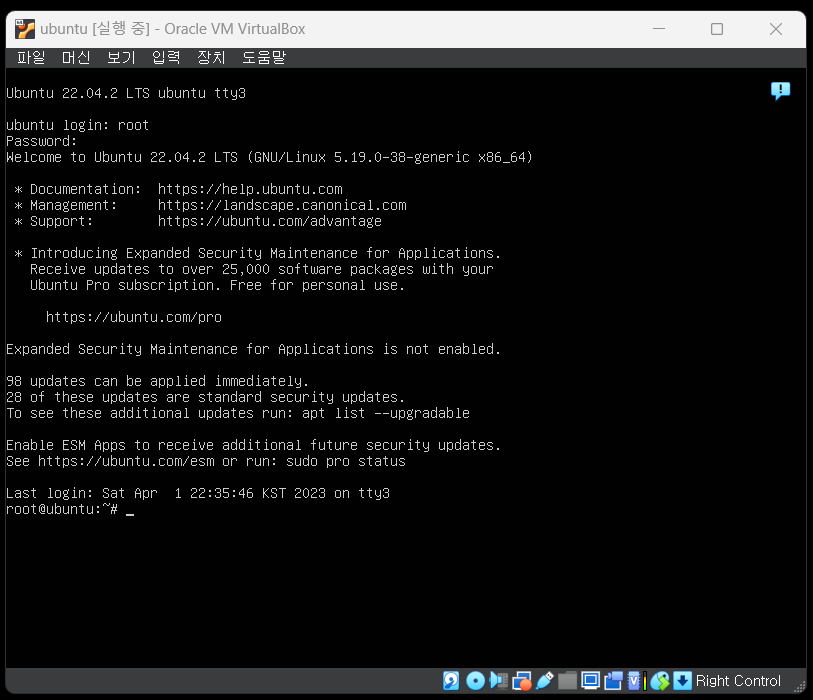The image size is (813, 700).
Task: Open the 입력 menu
Action: coord(166,57)
